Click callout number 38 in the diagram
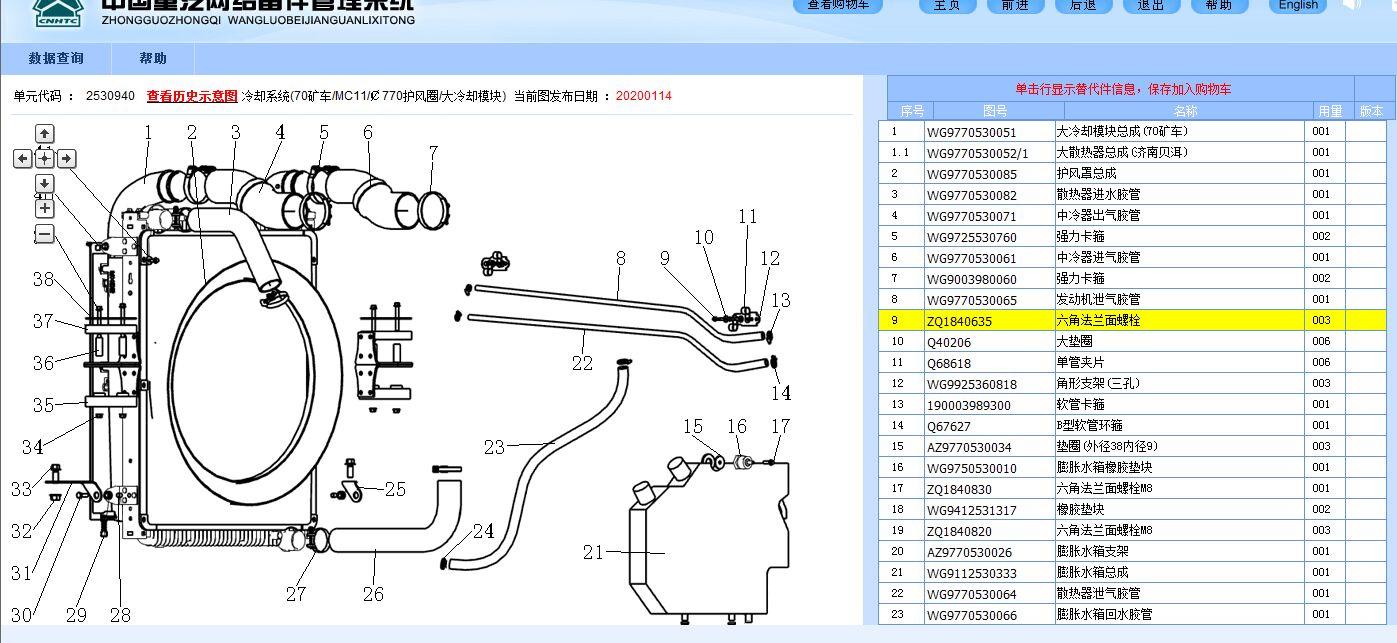The width and height of the screenshot is (1397, 643). pos(43,279)
